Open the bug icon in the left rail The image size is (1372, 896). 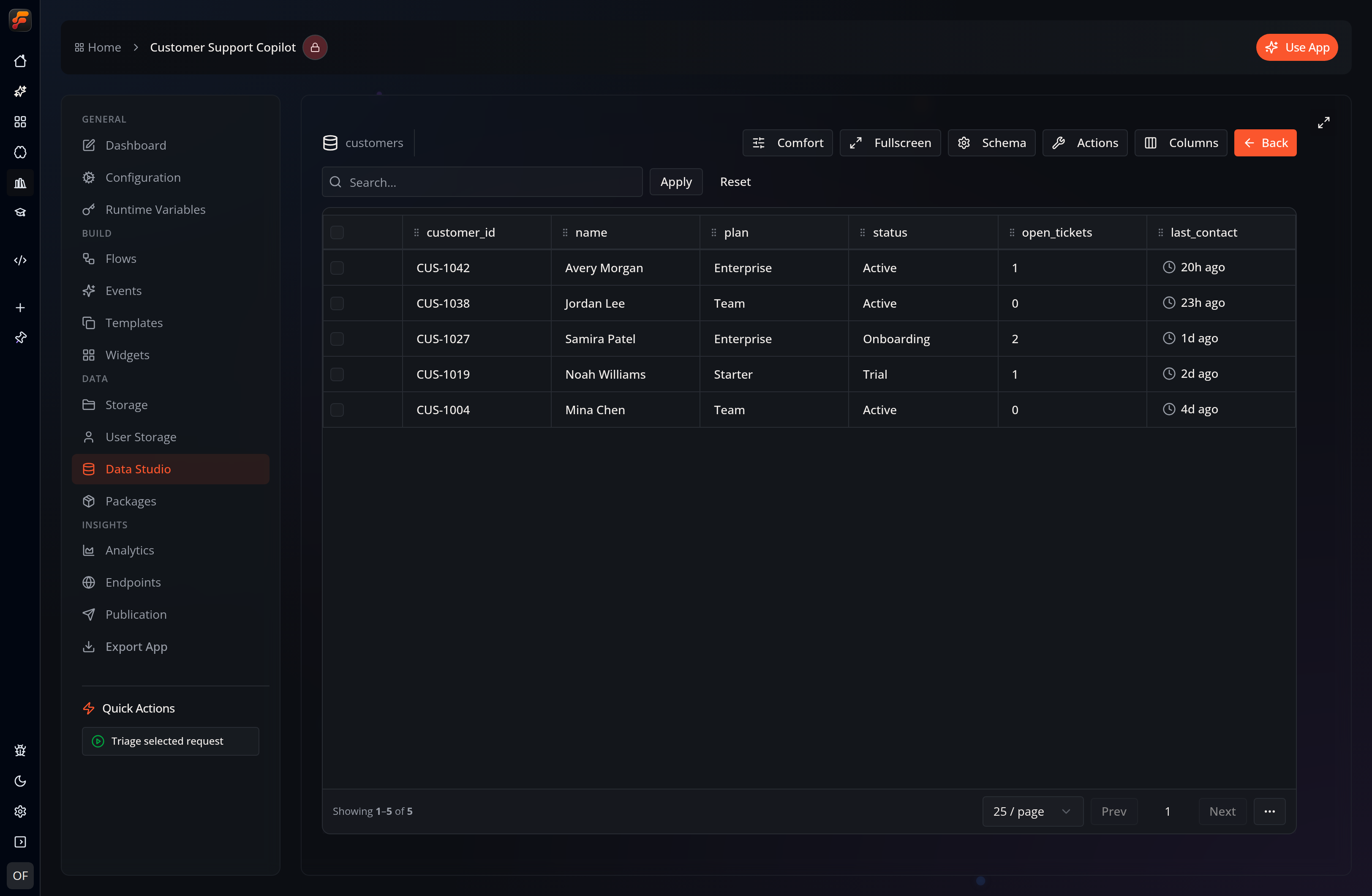coord(20,751)
